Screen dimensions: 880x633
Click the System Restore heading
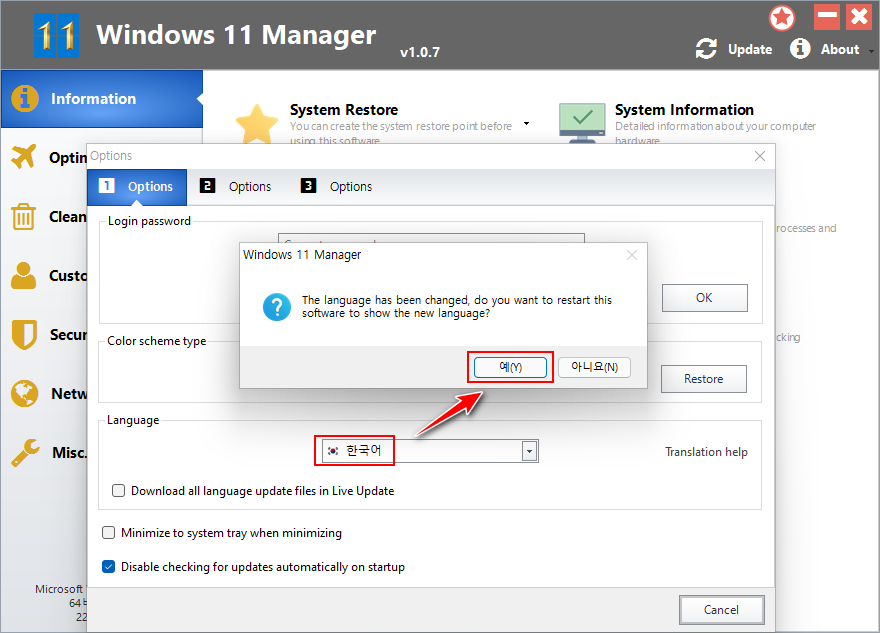[x=344, y=110]
